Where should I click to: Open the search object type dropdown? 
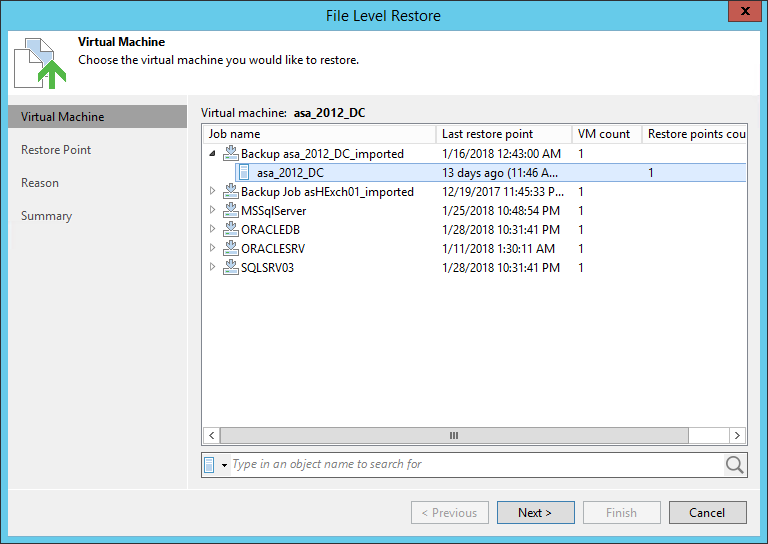(225, 466)
